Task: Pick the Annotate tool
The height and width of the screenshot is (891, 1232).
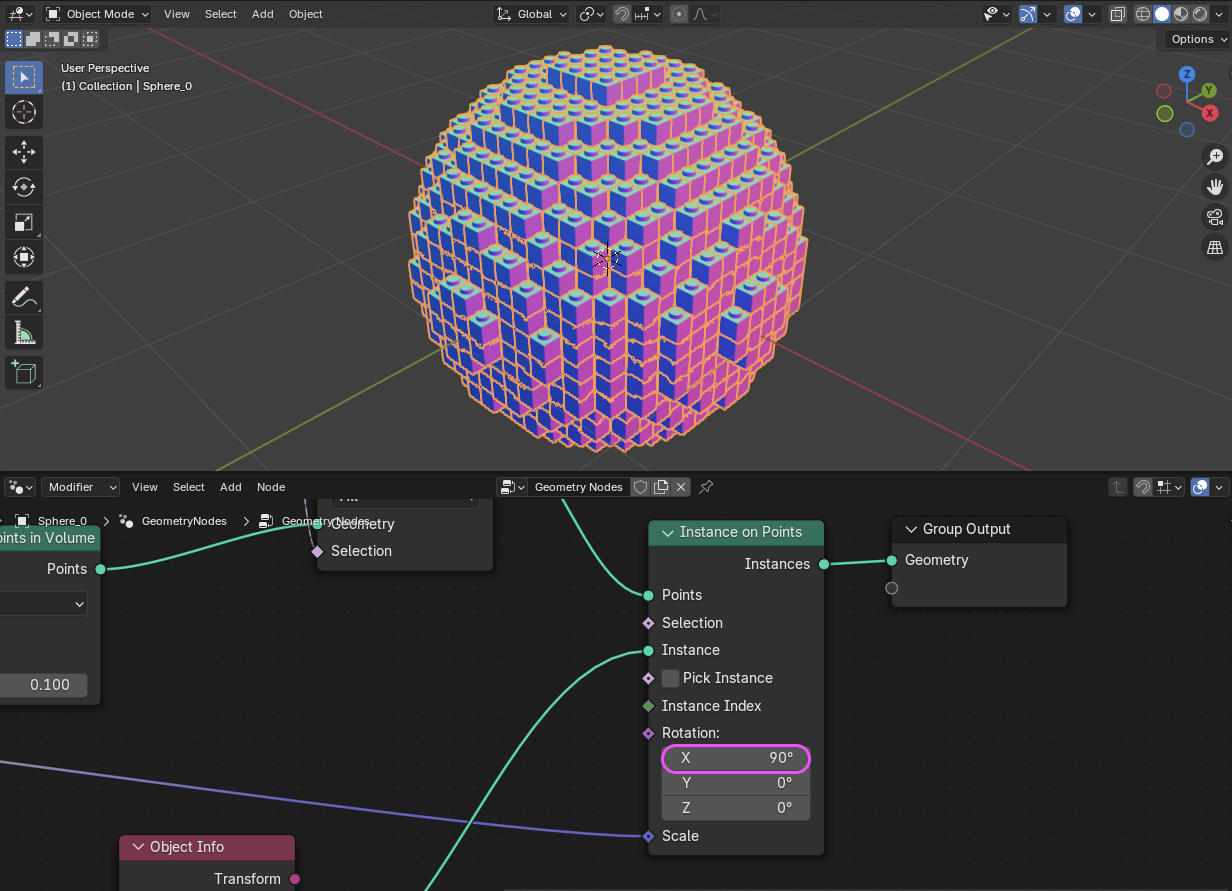Action: coord(24,297)
